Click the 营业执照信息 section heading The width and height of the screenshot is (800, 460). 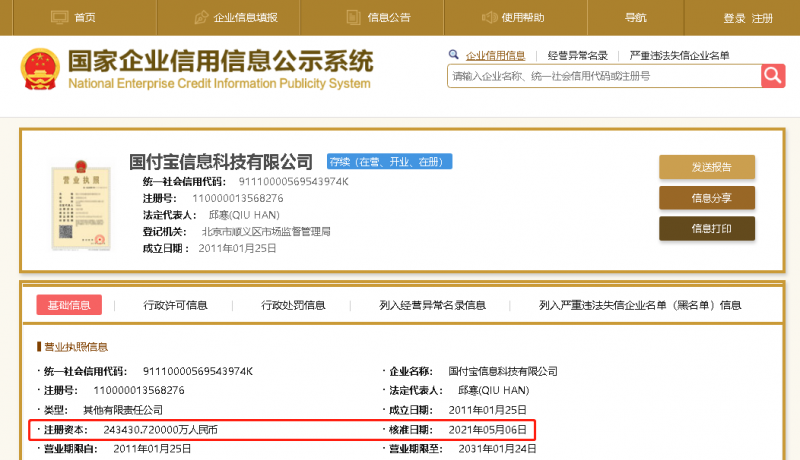tap(76, 347)
